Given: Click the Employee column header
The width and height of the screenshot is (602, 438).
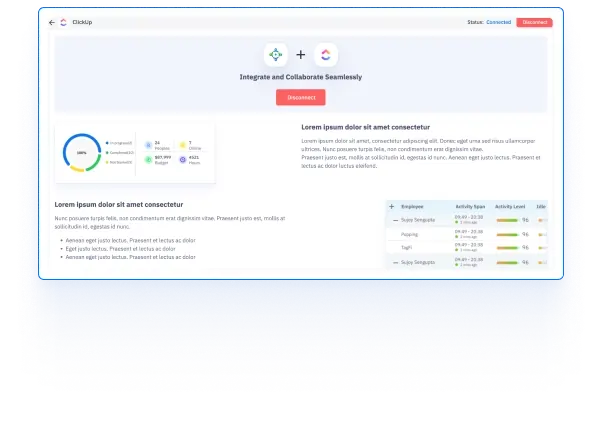Looking at the screenshot, I should (412, 207).
